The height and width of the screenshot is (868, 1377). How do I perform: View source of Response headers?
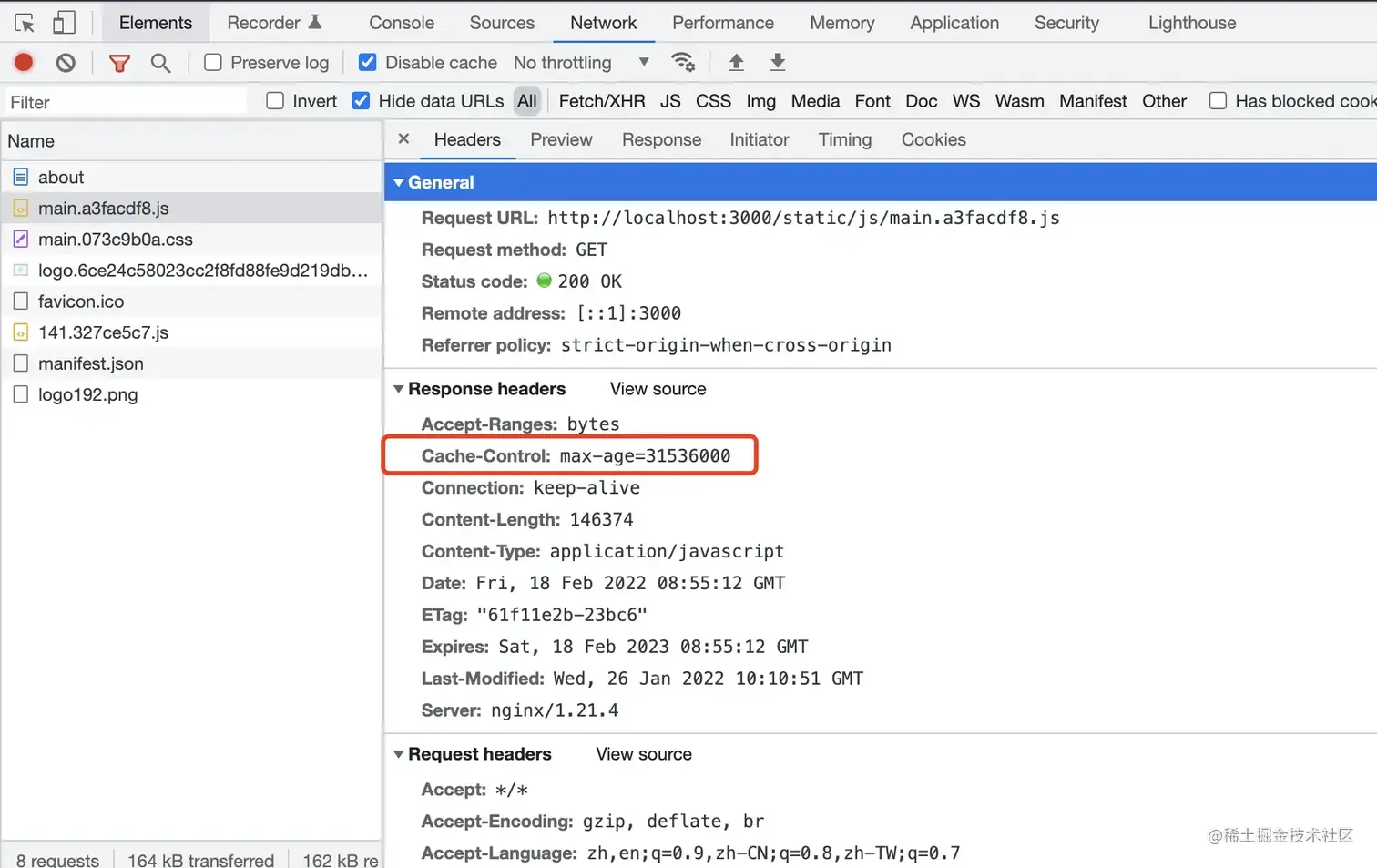coord(658,389)
